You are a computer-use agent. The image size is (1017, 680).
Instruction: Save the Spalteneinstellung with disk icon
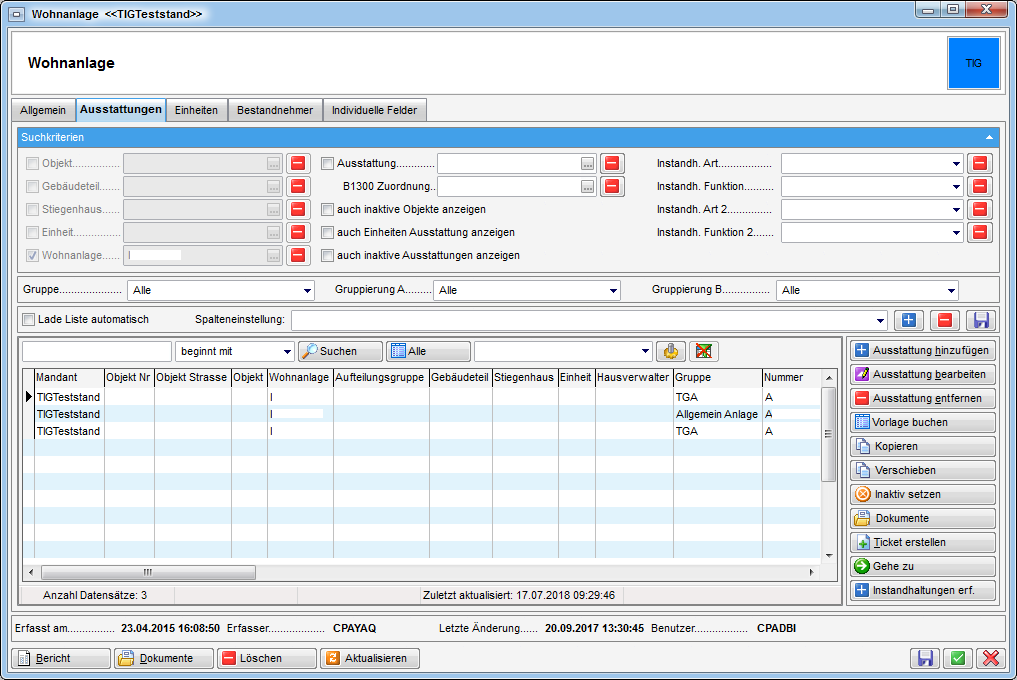click(981, 320)
